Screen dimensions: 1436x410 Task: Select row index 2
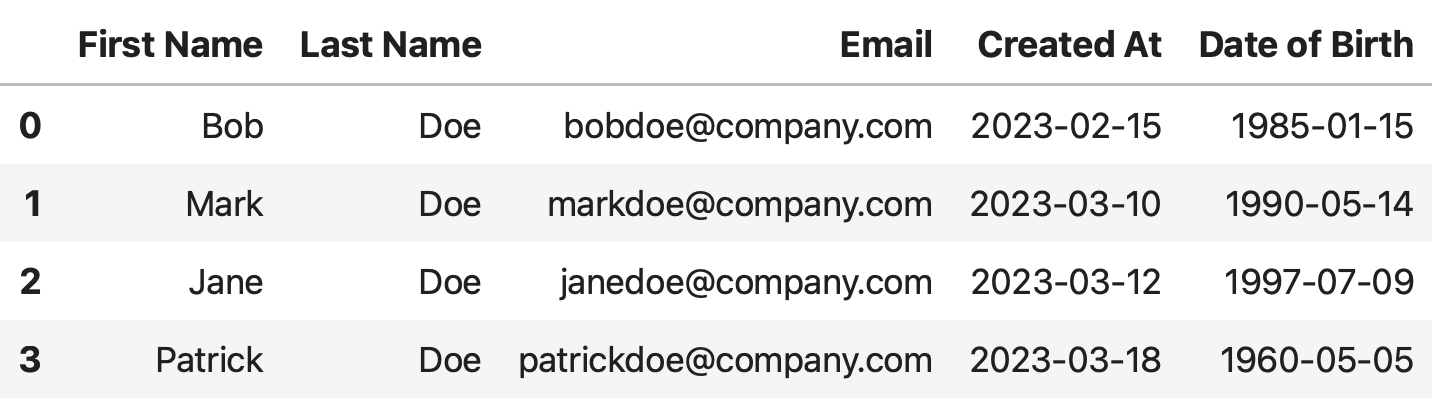click(x=31, y=282)
